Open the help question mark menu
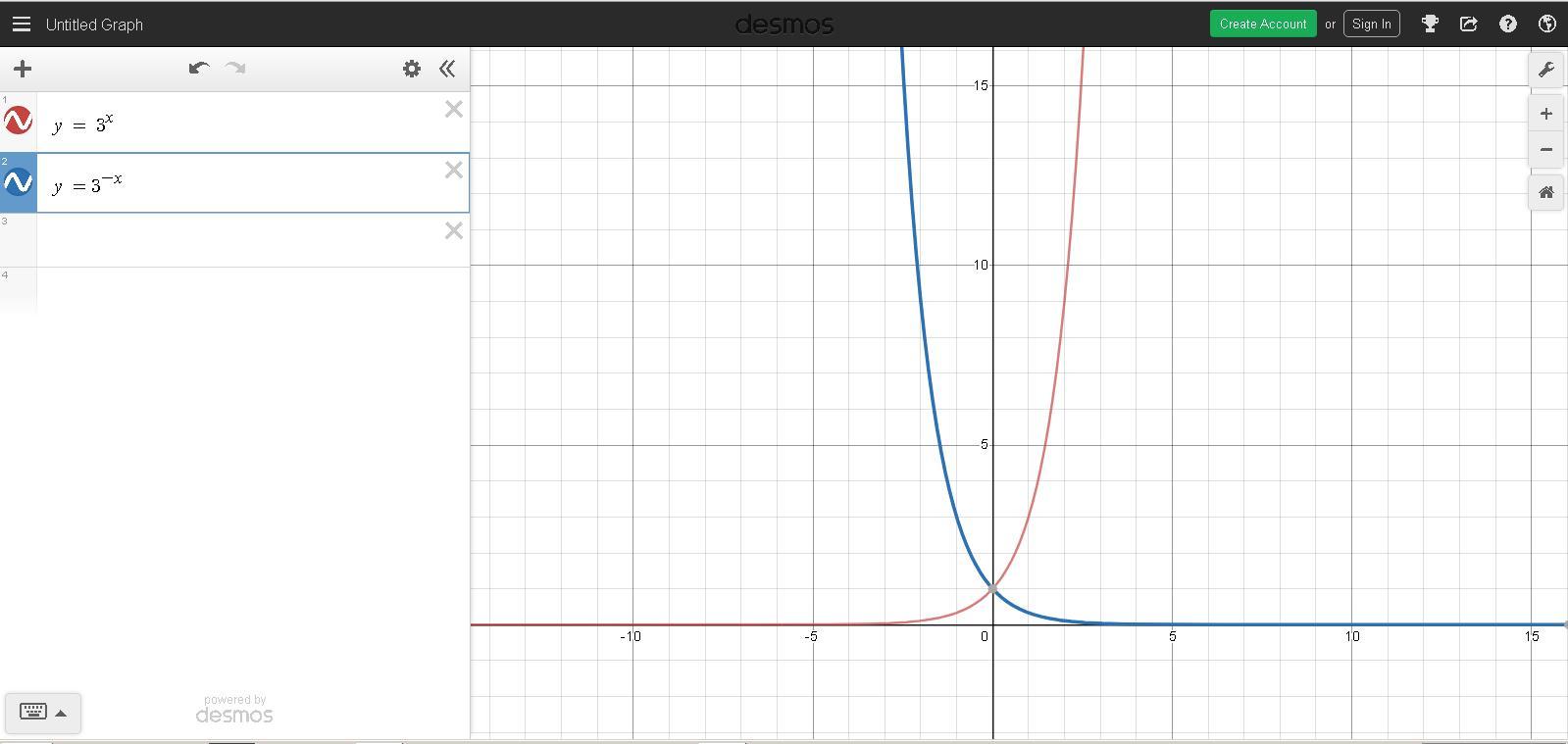 1508,24
